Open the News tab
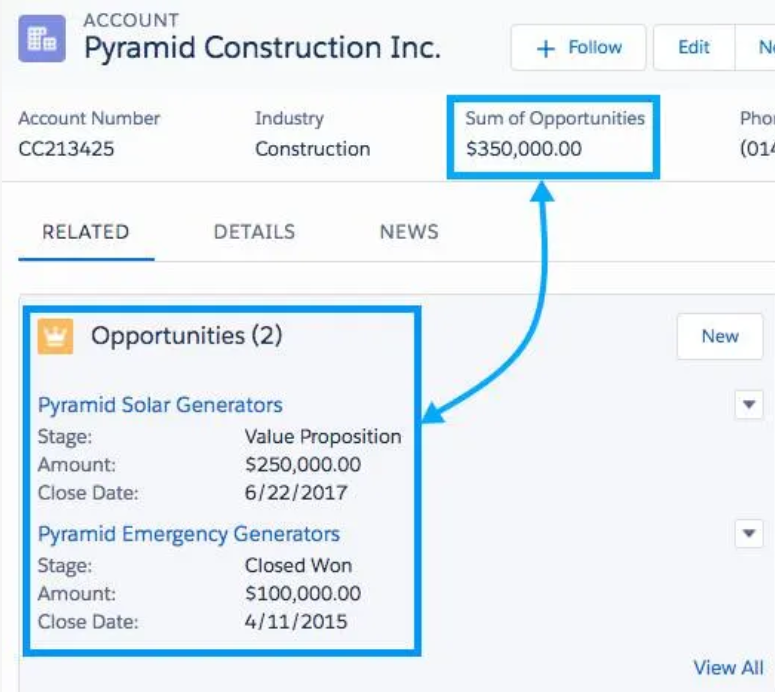The height and width of the screenshot is (692, 775). tap(409, 232)
